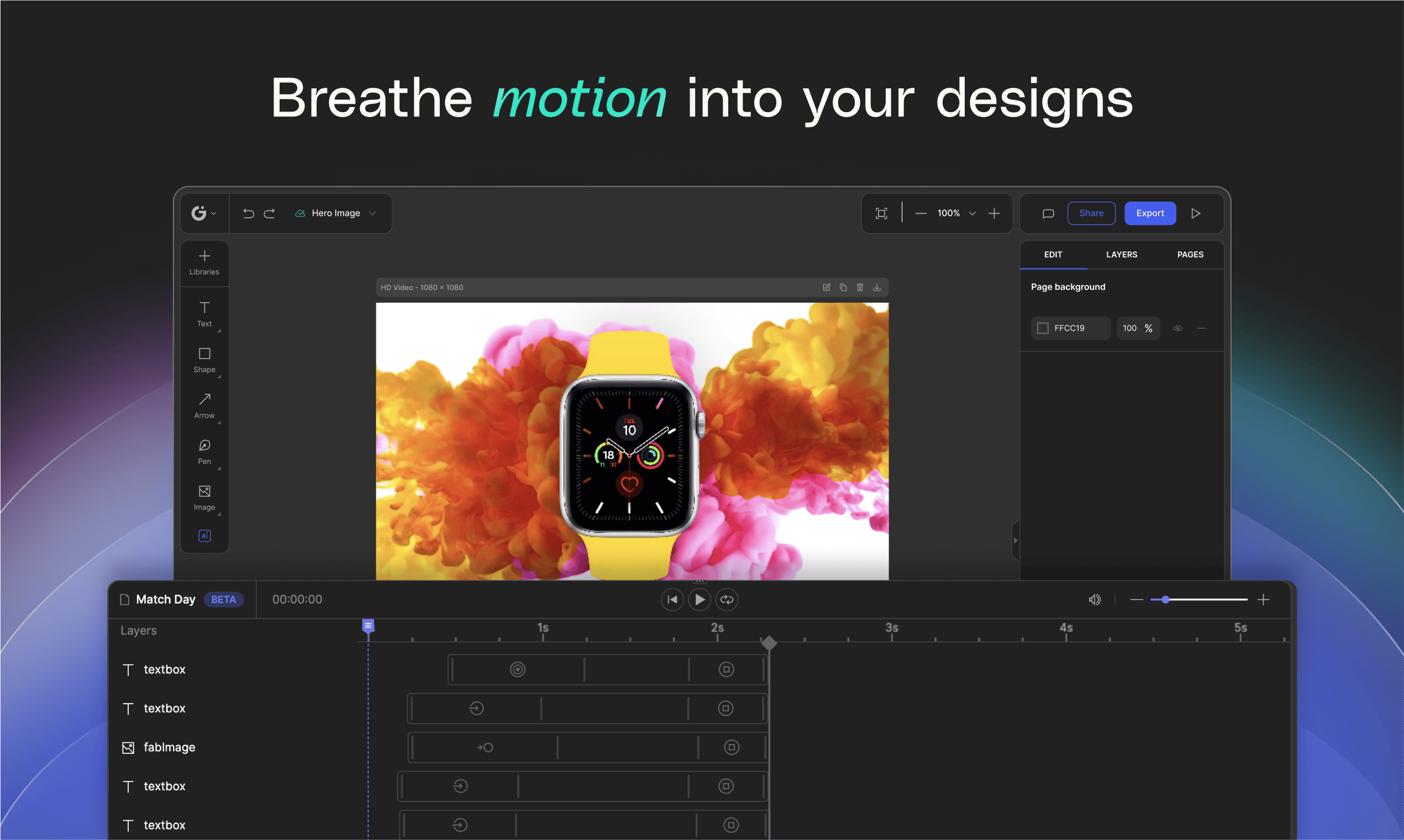Select the Image tool
This screenshot has height=840, width=1404.
204,498
